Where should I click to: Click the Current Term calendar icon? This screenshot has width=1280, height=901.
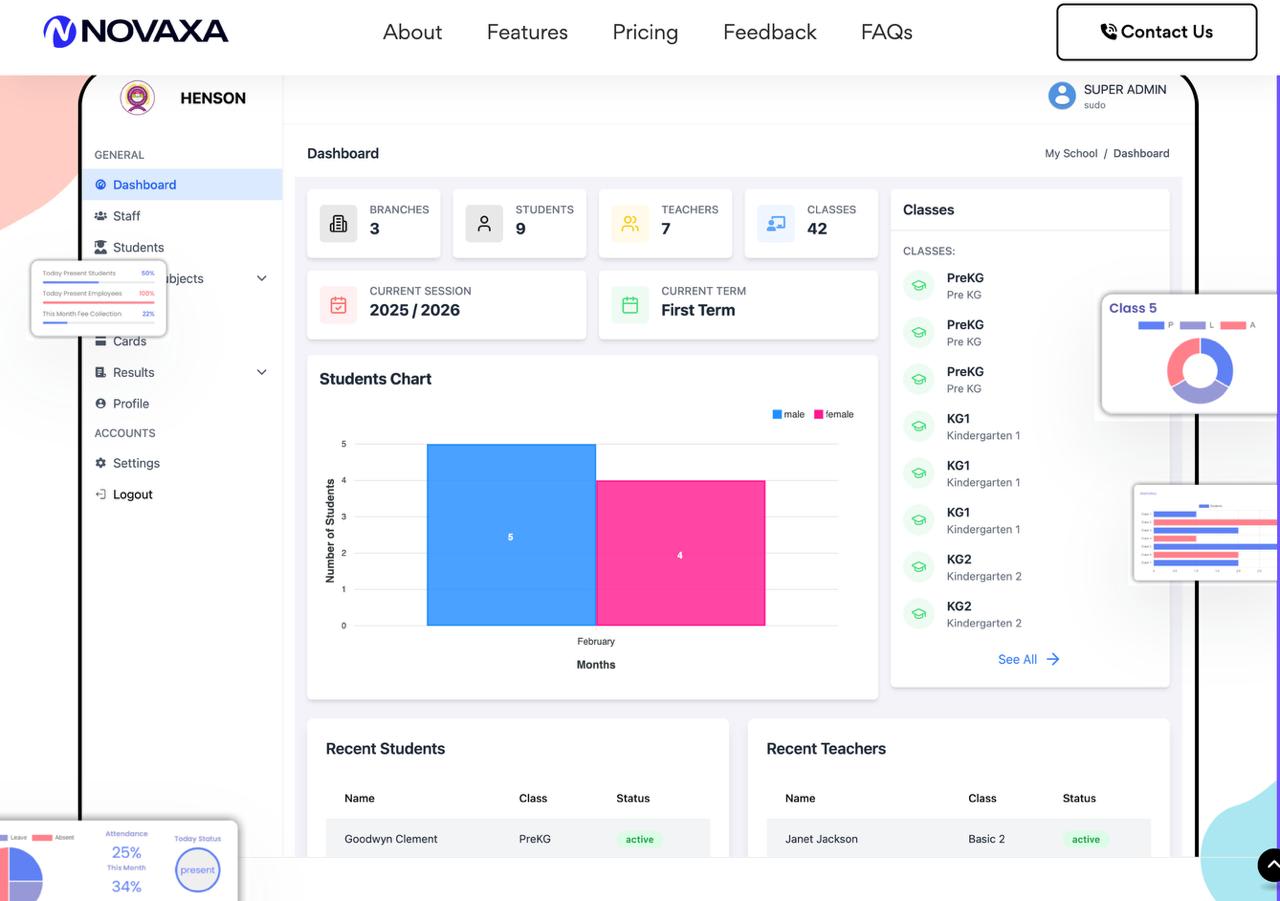[630, 305]
